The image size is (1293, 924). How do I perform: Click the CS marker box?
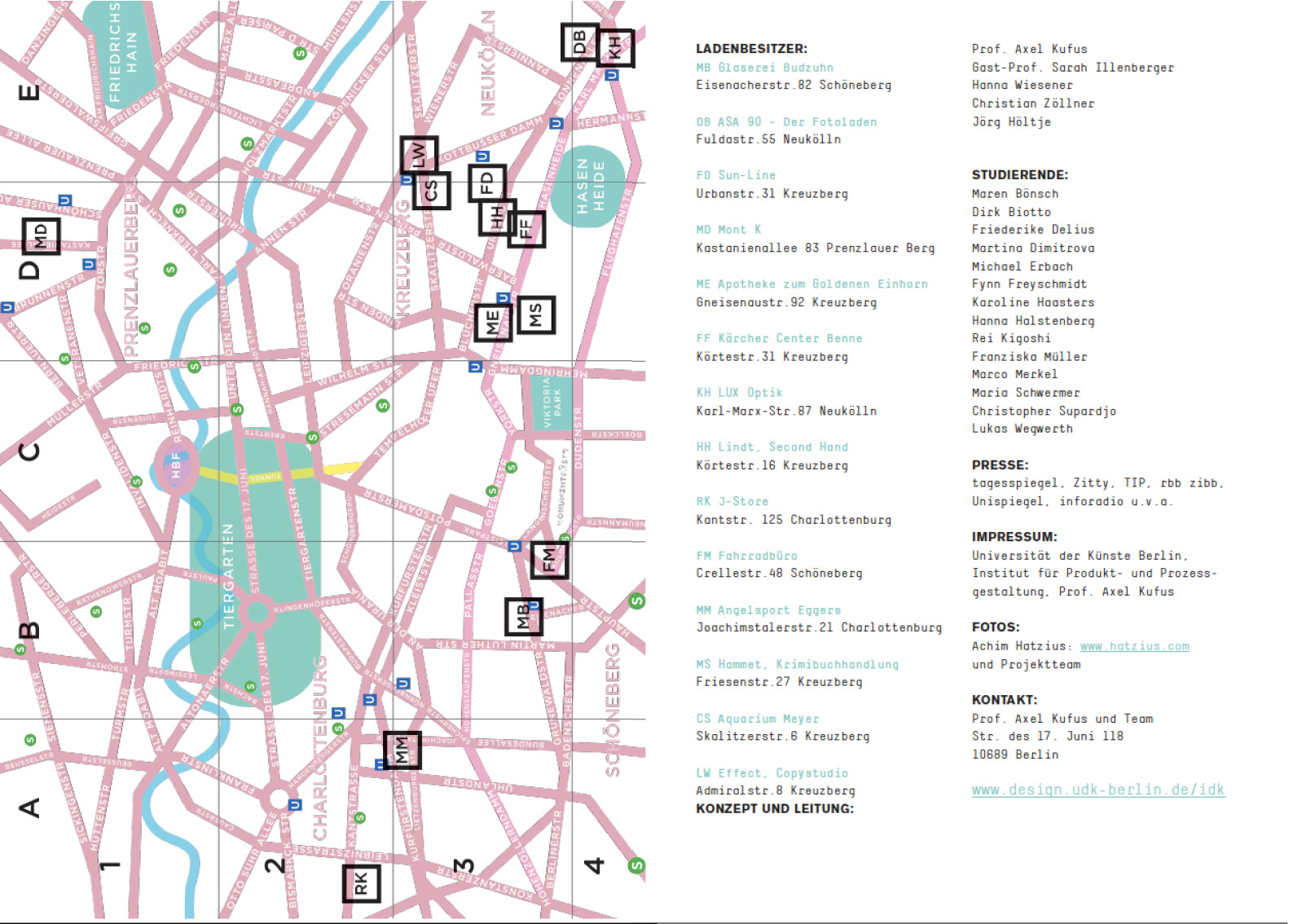coord(432,191)
